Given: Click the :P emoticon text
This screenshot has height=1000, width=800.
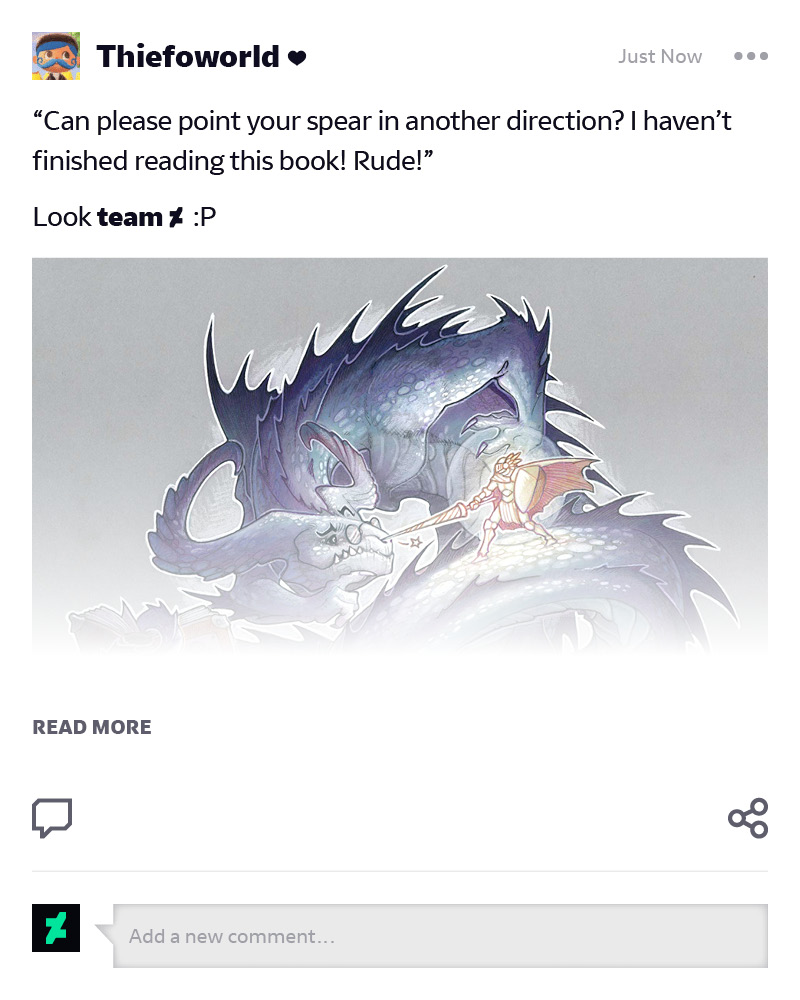Looking at the screenshot, I should (204, 217).
